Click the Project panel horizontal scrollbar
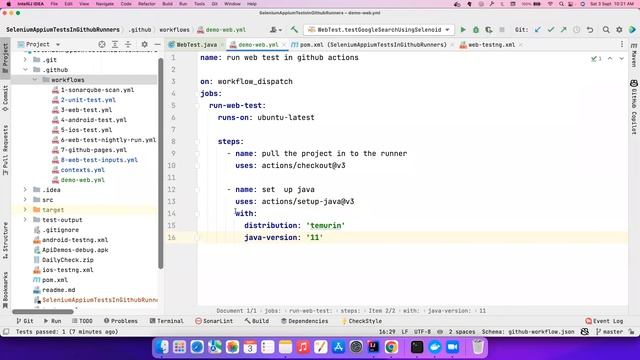Viewport: 640px width, 360px height. tap(43, 312)
